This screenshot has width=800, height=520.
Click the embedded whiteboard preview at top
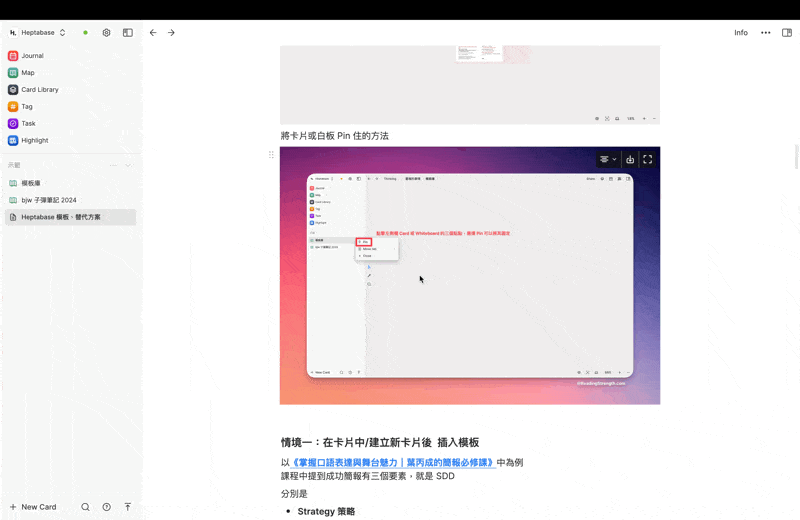point(470,85)
